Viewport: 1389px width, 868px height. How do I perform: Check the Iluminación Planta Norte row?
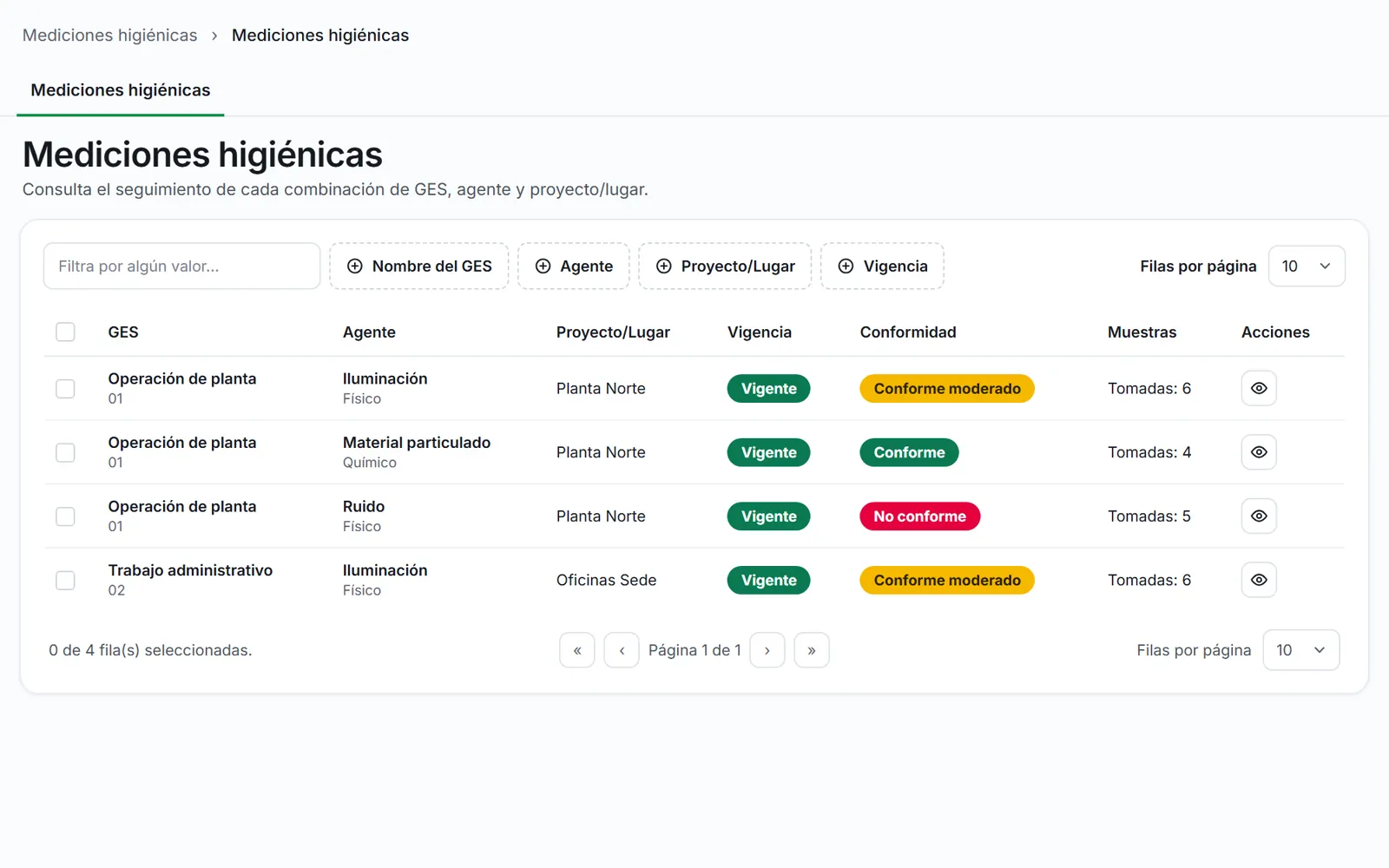click(x=65, y=388)
